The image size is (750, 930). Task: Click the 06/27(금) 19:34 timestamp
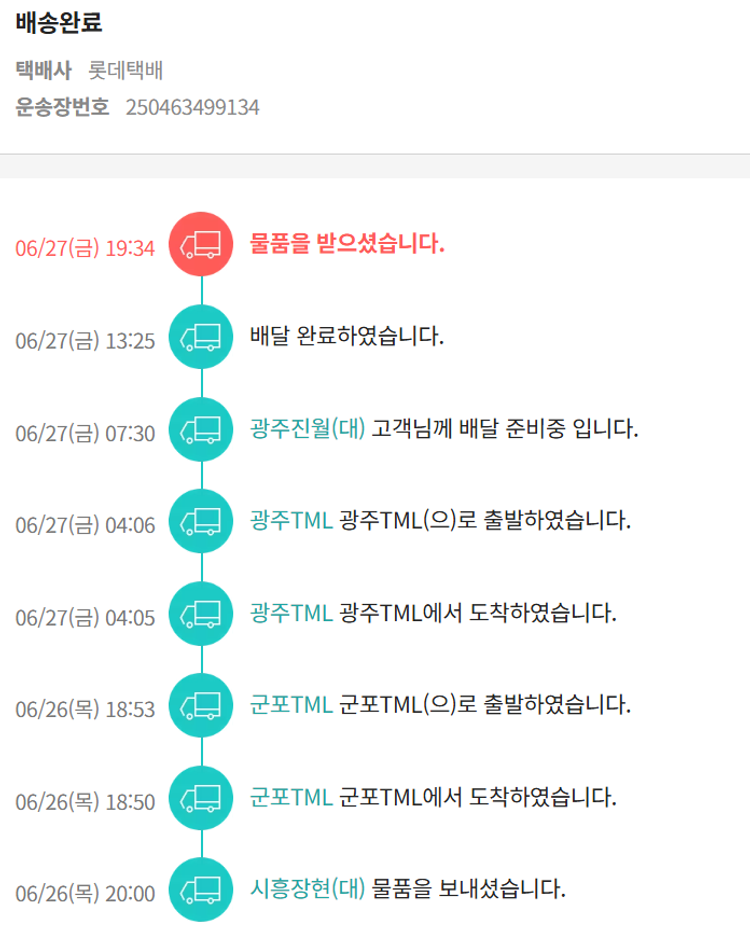click(85, 248)
